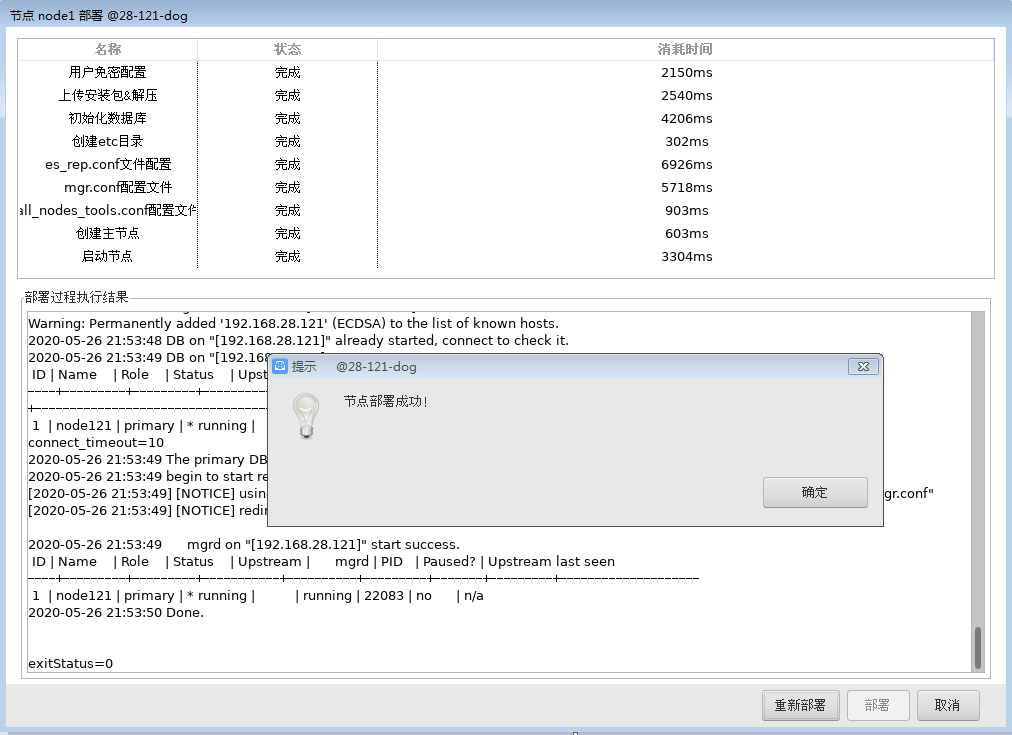Select the 创建主节点 row name
Viewport: 1012px width, 735px height.
tap(108, 234)
